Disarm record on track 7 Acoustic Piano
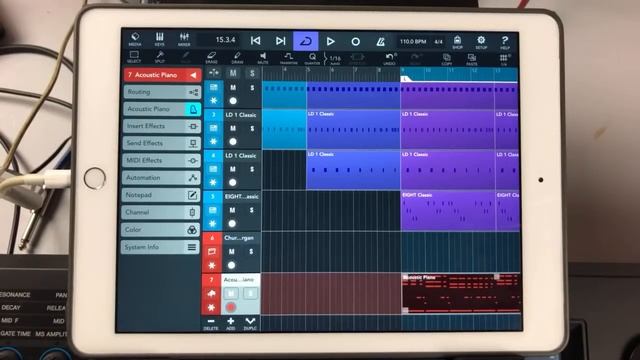Viewport: 640px width, 360px height. coord(231,307)
